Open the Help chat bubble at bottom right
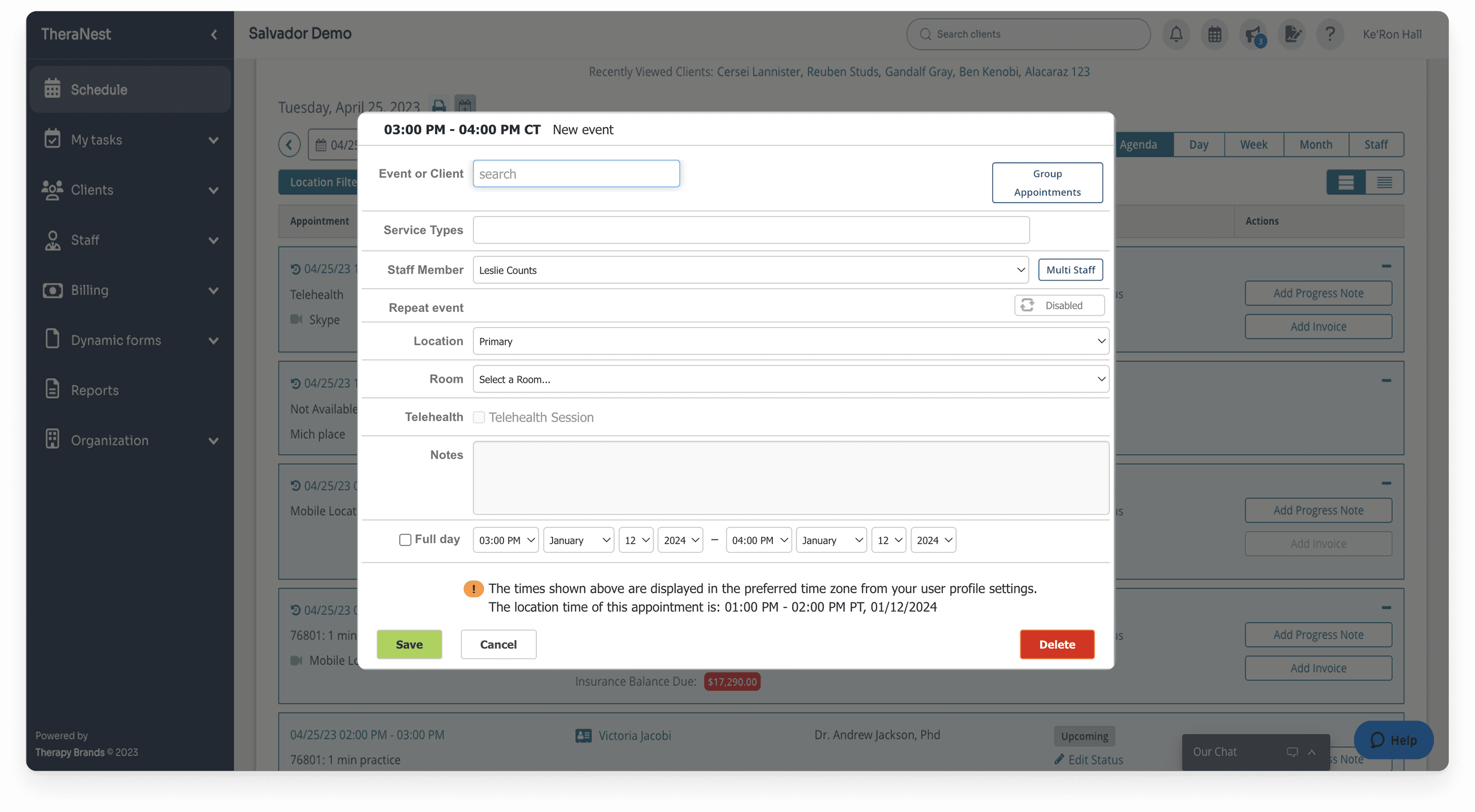This screenshot has height=812, width=1475. [1393, 739]
